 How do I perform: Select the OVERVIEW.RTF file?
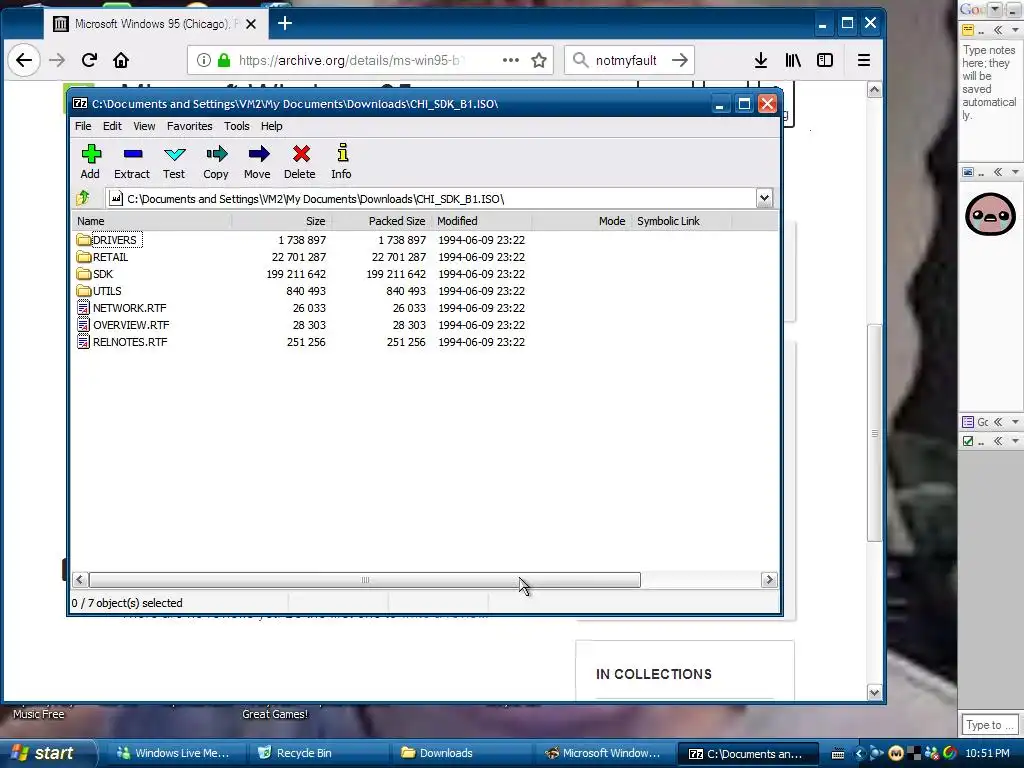coord(123,325)
